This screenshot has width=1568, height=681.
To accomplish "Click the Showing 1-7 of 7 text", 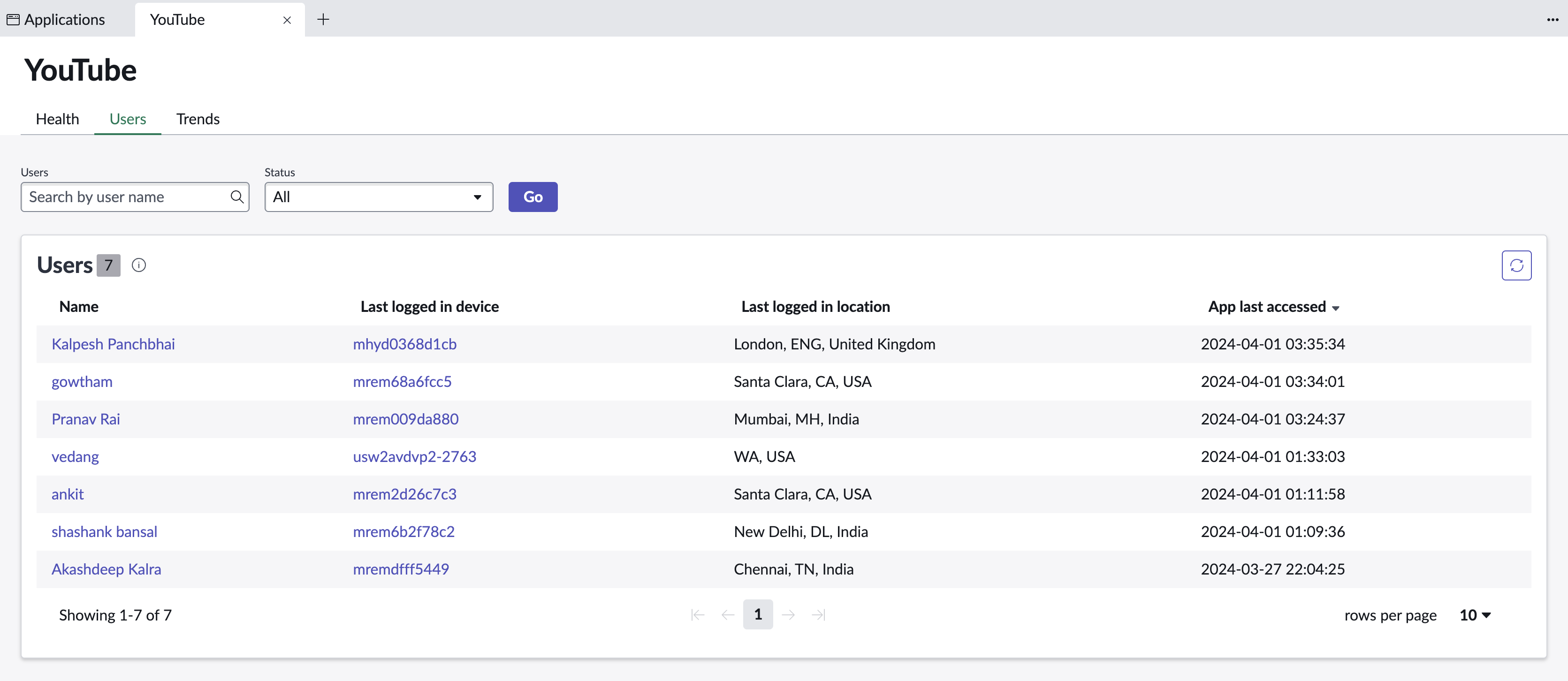I will click(x=115, y=615).
